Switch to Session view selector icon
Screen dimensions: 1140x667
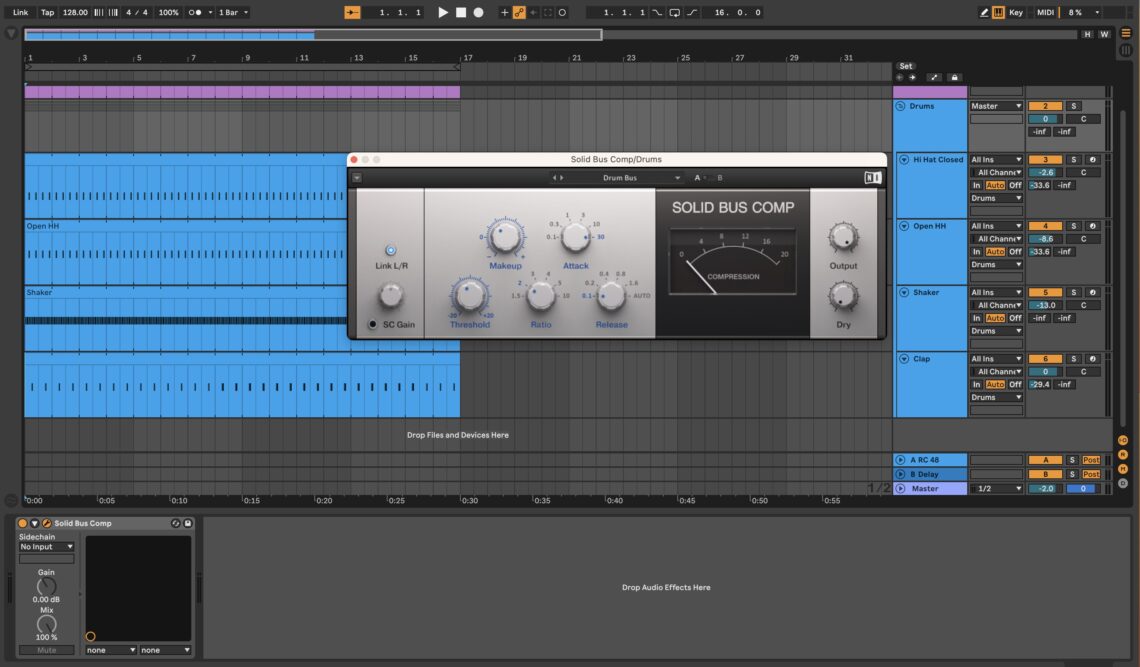(x=1126, y=49)
